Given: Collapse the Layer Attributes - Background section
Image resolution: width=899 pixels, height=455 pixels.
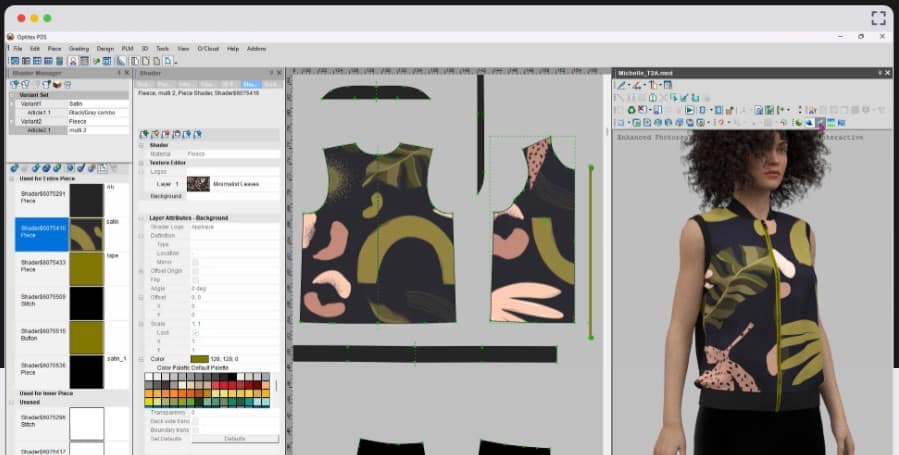Looking at the screenshot, I should point(141,217).
